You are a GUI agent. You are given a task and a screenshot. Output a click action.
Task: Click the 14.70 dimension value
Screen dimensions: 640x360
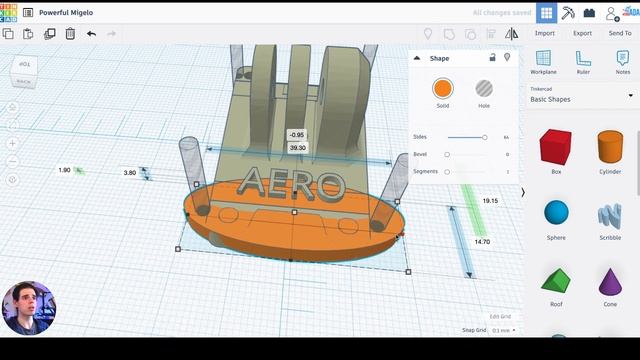tap(482, 242)
